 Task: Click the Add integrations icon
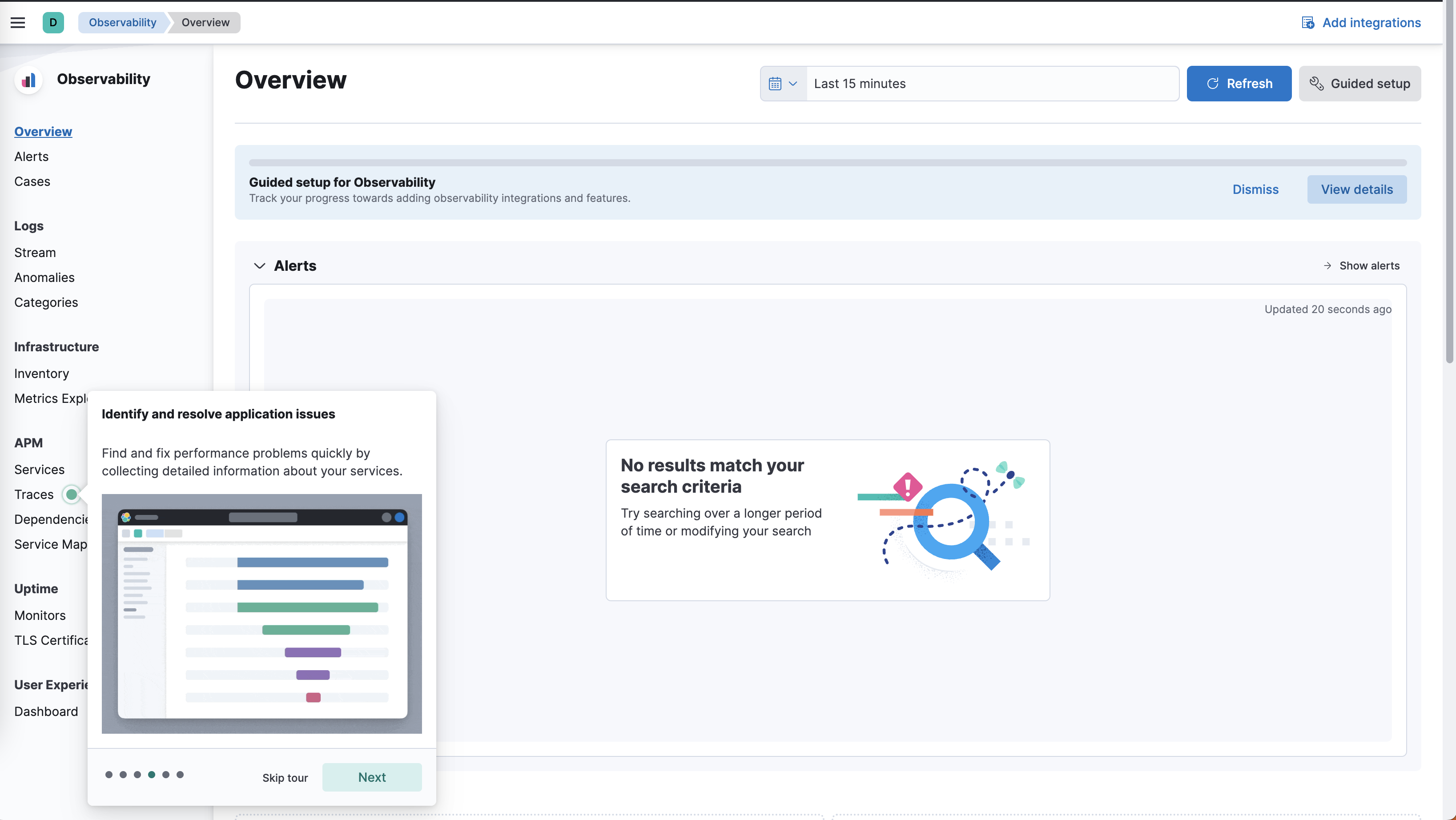coord(1308,23)
